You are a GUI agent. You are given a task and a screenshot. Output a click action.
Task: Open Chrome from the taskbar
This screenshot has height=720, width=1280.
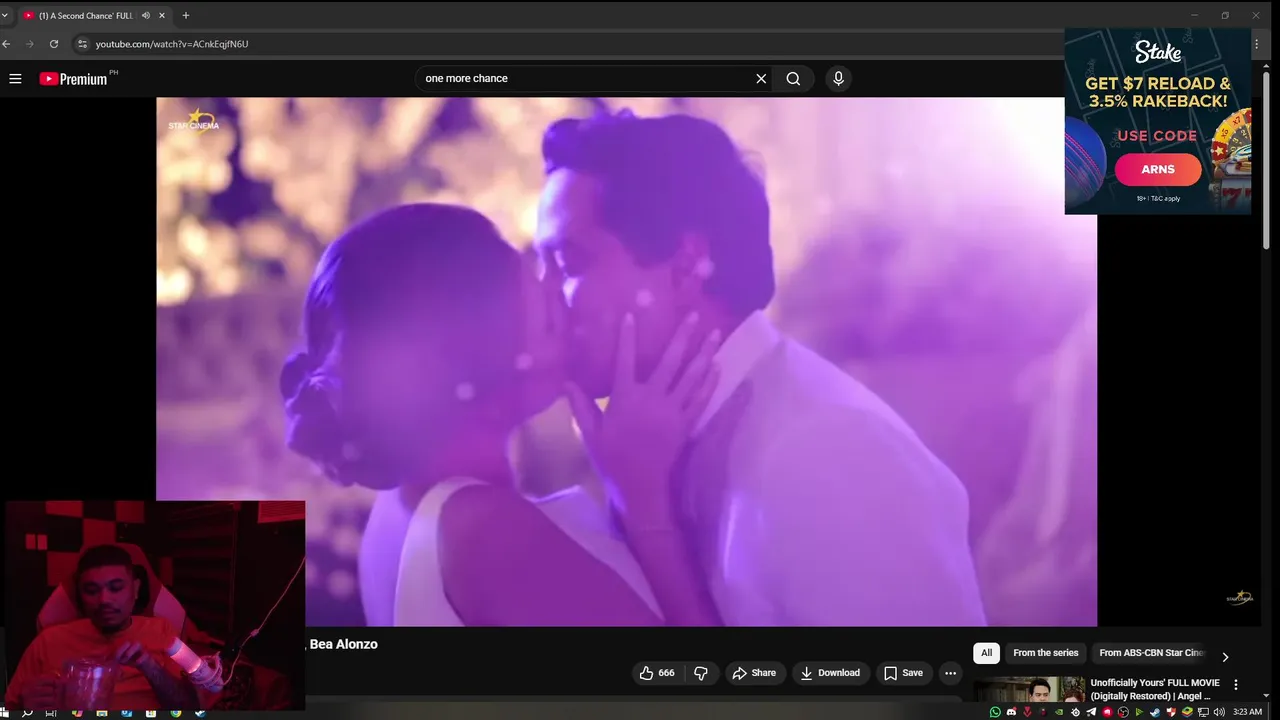coord(176,713)
